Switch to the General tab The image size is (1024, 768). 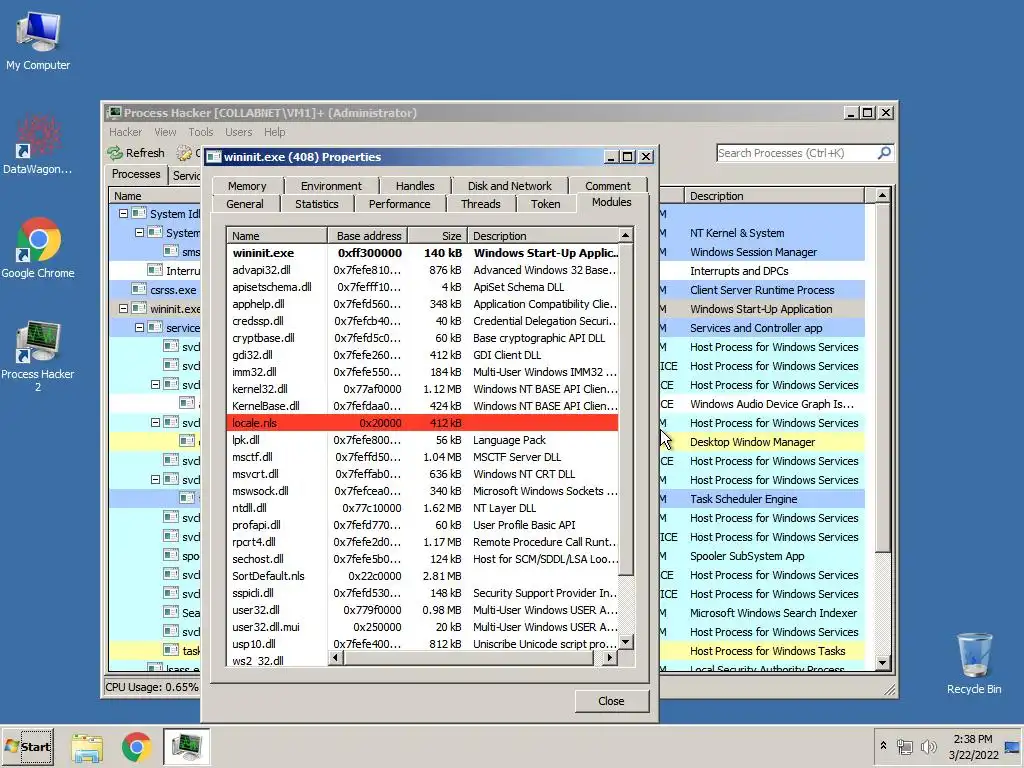(245, 204)
